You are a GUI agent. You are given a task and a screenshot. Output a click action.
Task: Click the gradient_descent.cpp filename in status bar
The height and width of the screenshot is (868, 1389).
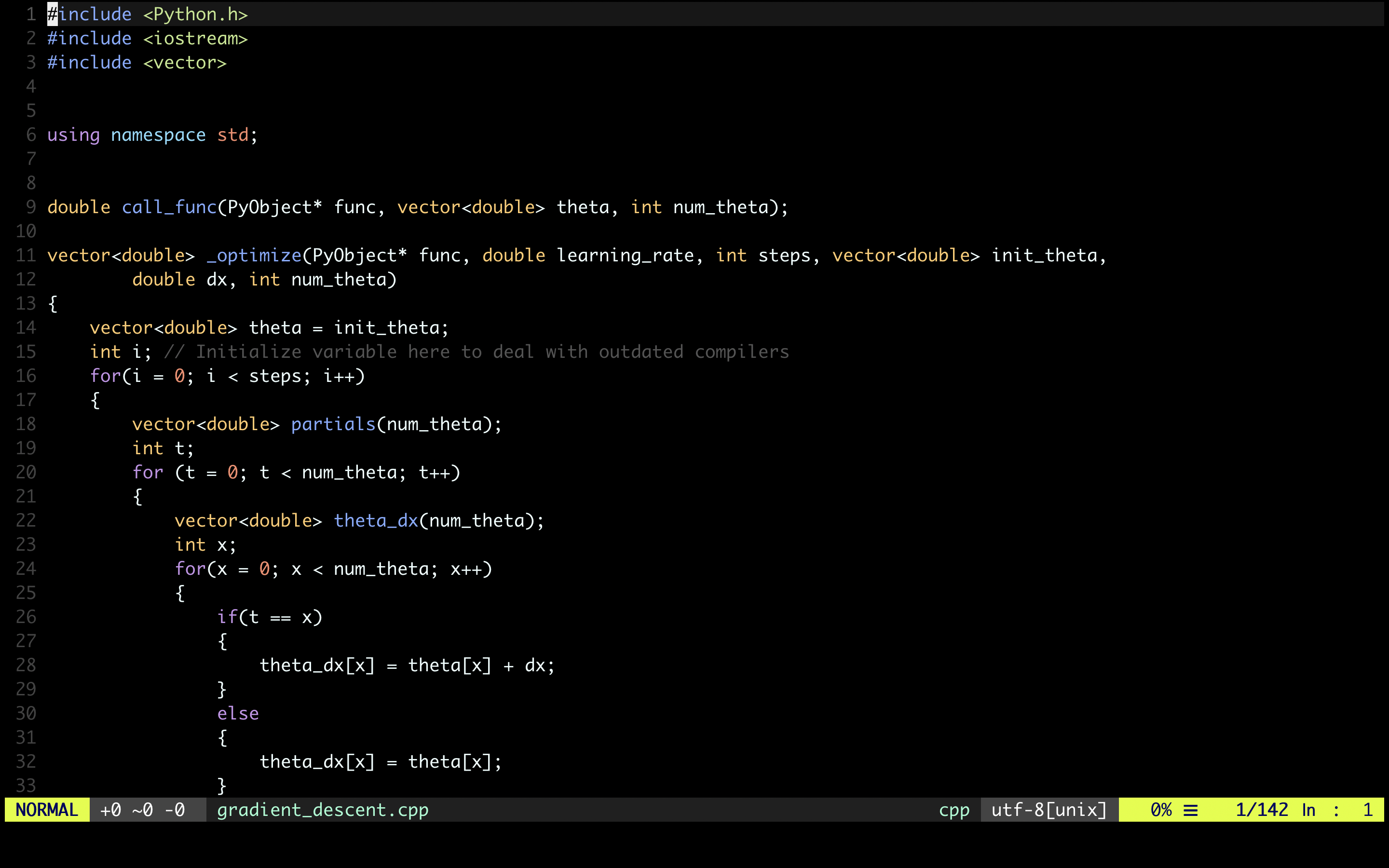323,810
